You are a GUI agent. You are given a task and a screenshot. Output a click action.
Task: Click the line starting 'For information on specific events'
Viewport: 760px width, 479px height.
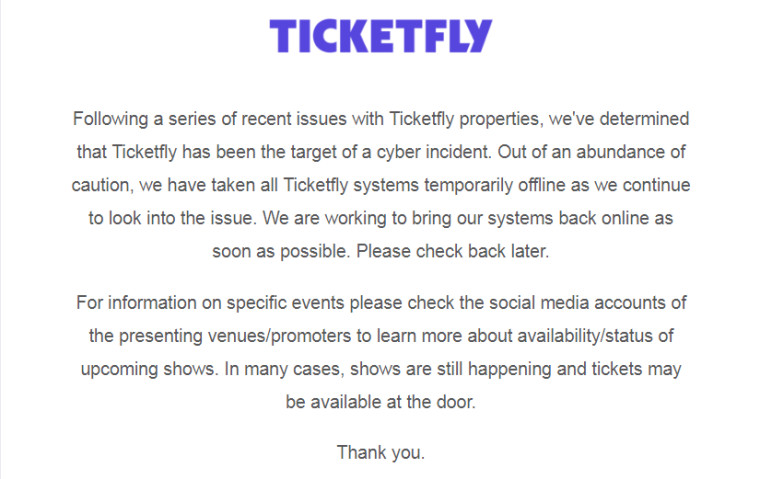(x=381, y=303)
